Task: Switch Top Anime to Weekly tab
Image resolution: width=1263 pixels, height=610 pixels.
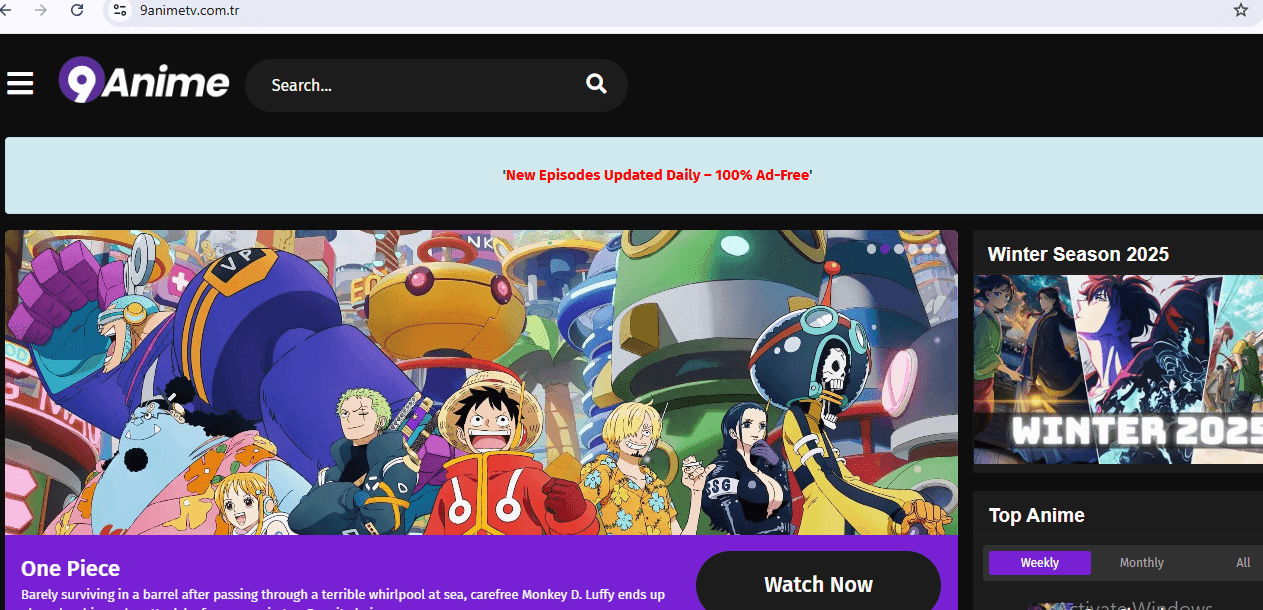Action: (x=1039, y=563)
